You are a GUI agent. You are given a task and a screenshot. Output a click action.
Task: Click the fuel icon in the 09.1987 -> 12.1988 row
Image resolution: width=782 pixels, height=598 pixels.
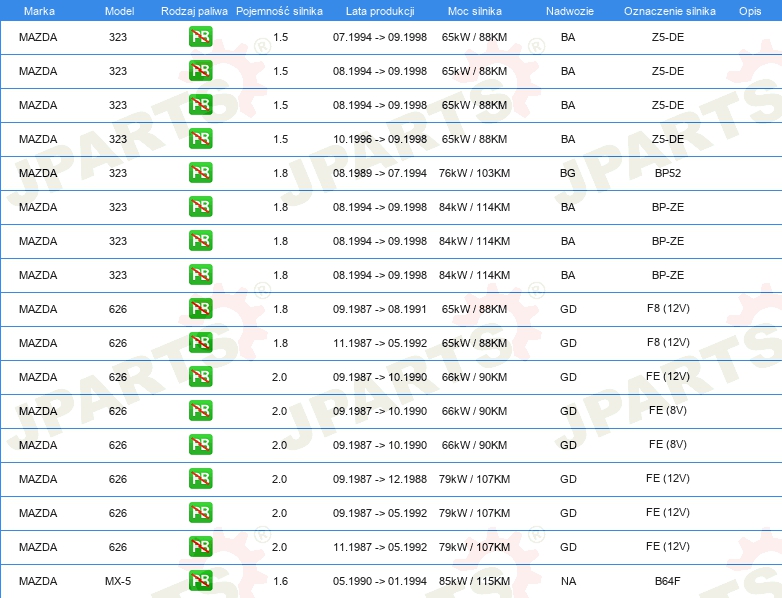(x=200, y=478)
